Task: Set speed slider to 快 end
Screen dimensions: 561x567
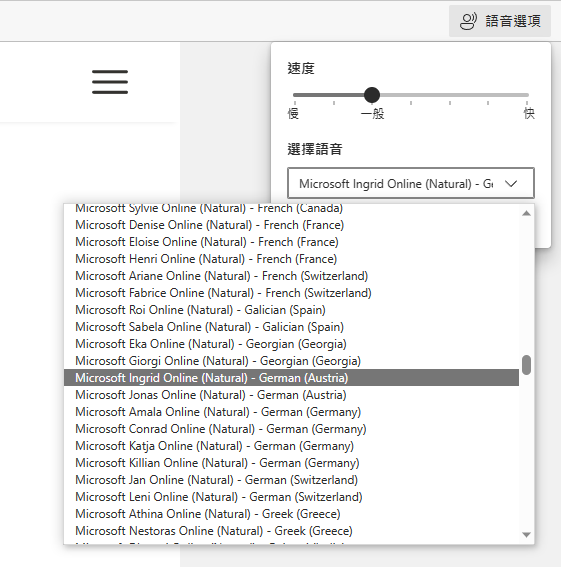Action: pos(527,95)
